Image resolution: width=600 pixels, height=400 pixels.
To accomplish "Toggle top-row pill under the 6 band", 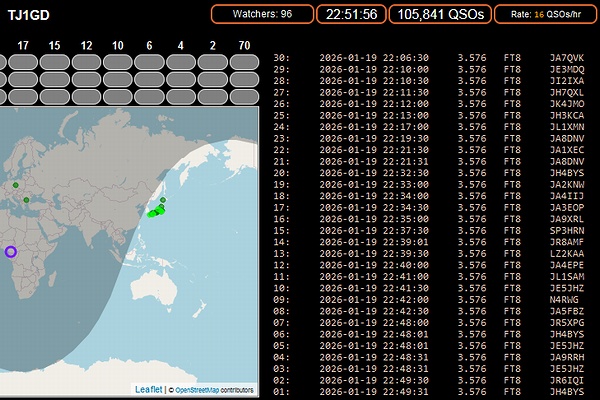I will tap(150, 61).
